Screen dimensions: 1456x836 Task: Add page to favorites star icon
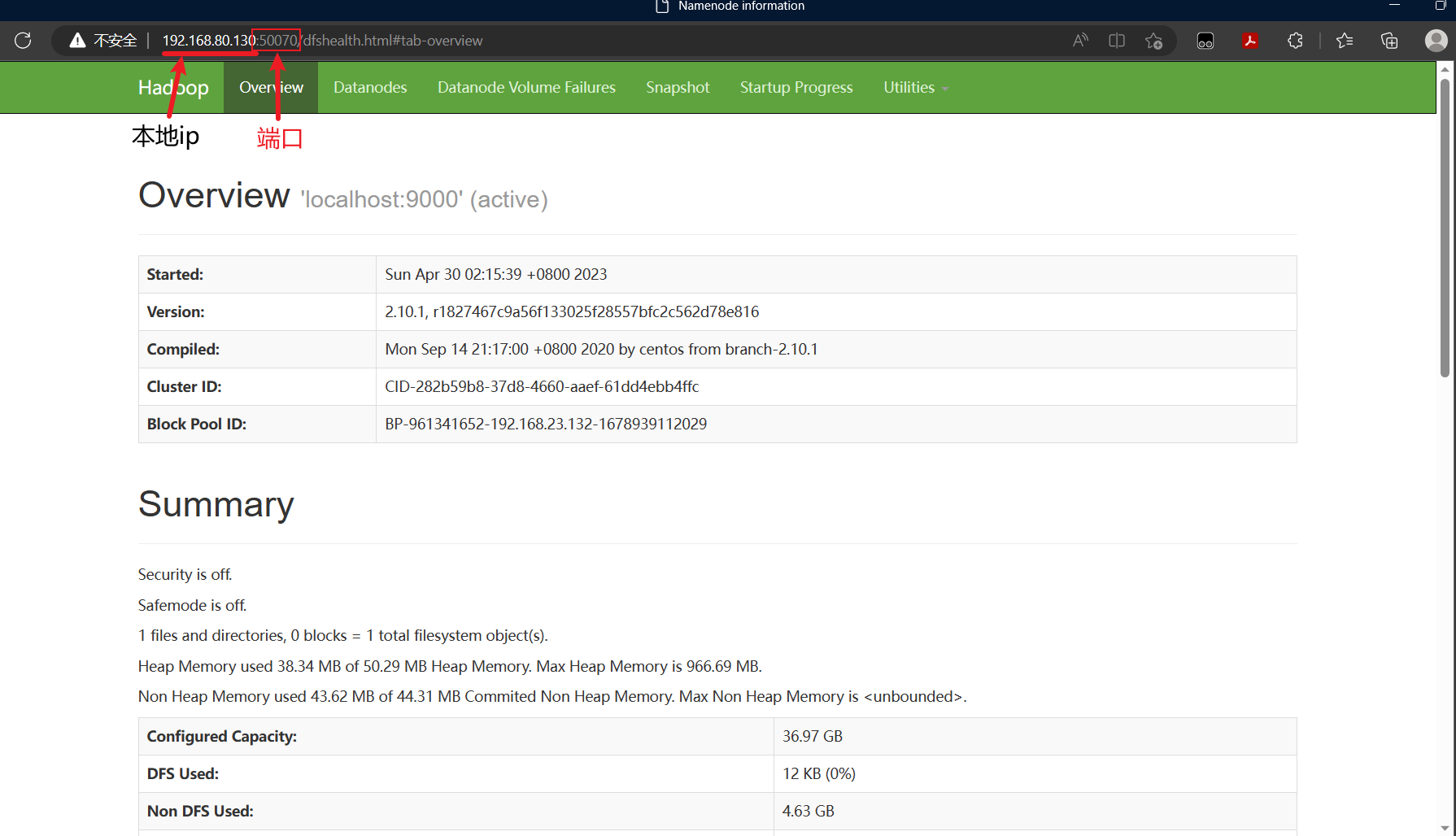tap(1153, 41)
